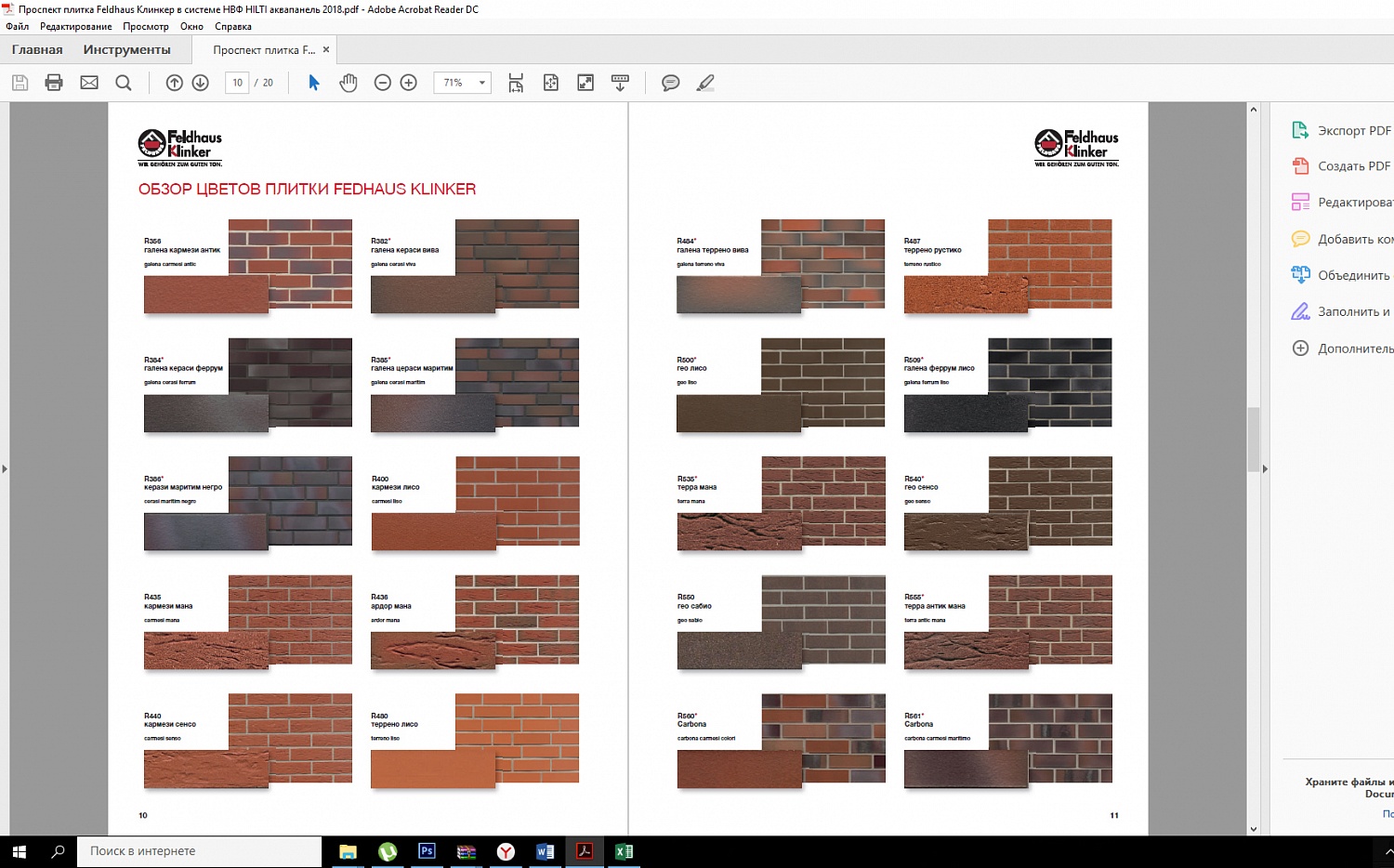Click the taskbar search box Поиск в интернете
The height and width of the screenshot is (868, 1394).
click(x=199, y=851)
